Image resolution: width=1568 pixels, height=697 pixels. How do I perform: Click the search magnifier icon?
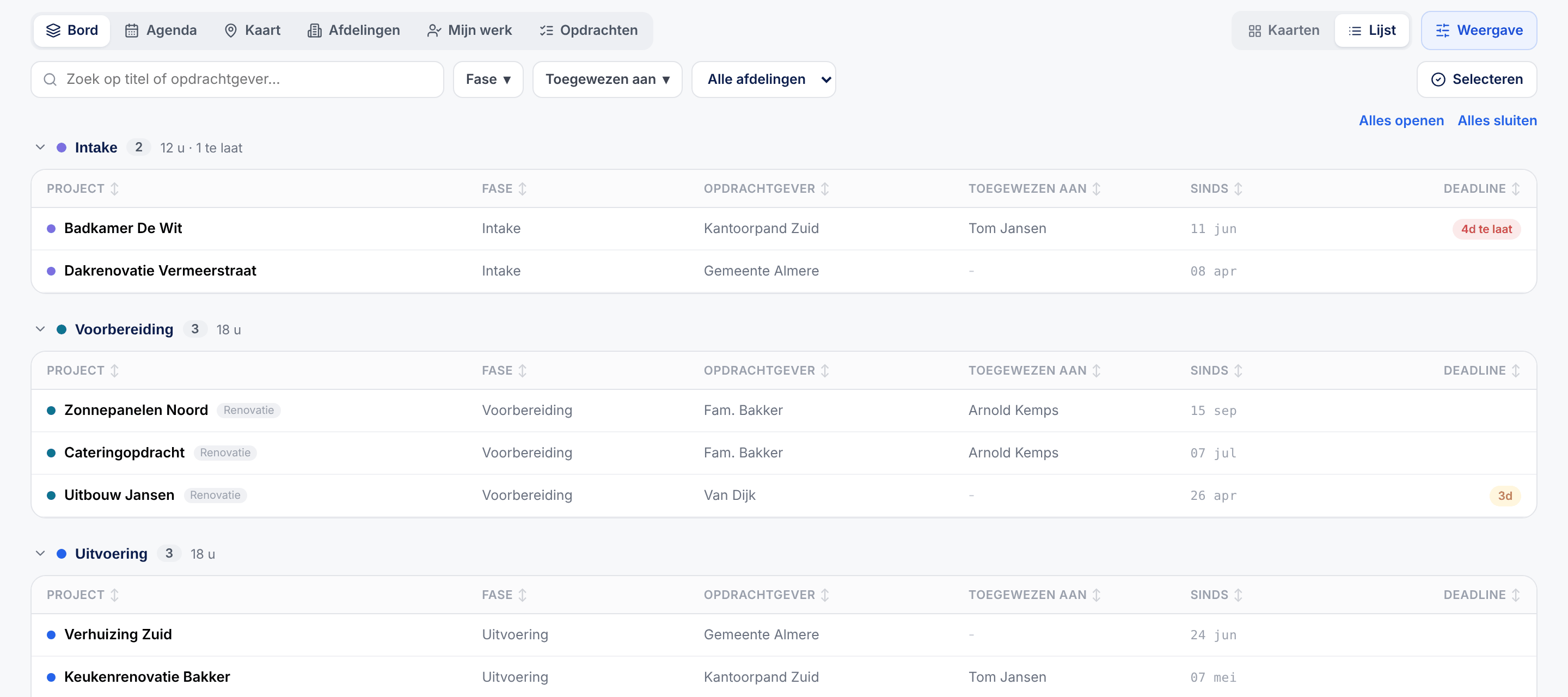pos(51,80)
